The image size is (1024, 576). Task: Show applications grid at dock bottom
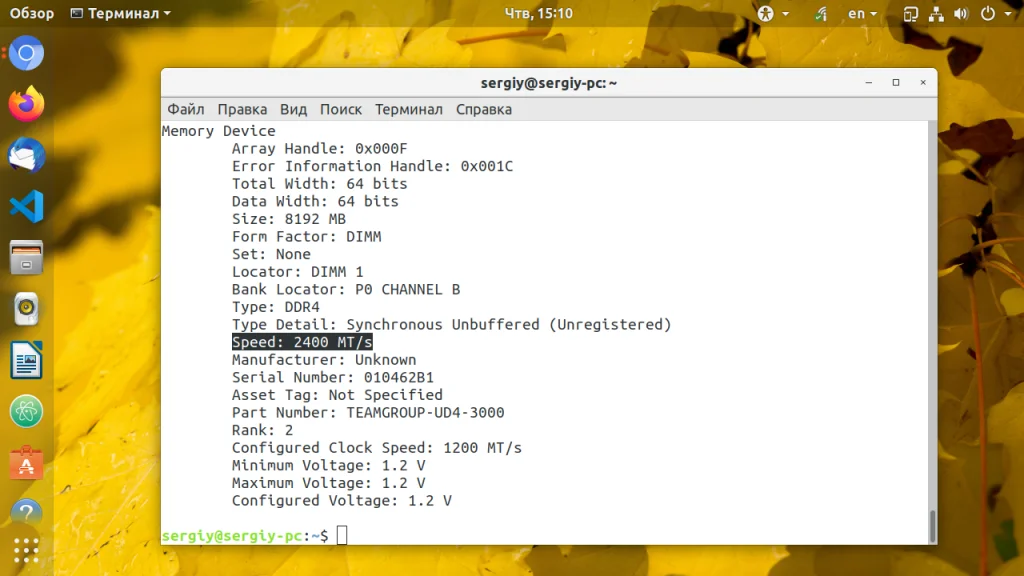(26, 551)
